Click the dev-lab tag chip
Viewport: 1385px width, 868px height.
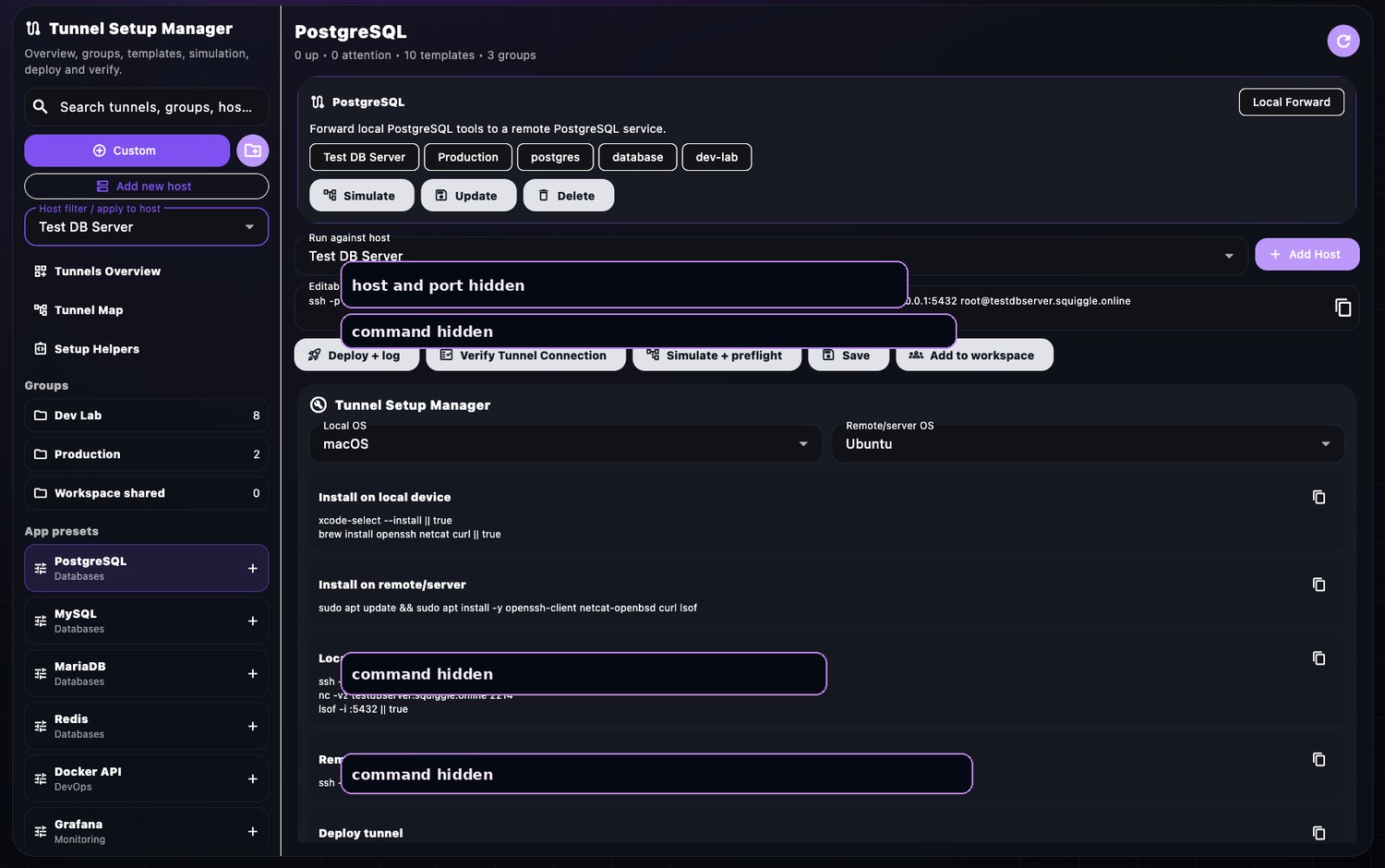pyautogui.click(x=717, y=157)
